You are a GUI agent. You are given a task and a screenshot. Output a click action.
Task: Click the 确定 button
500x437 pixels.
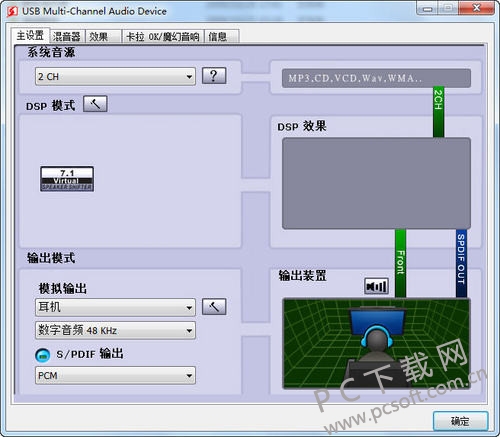pos(460,421)
